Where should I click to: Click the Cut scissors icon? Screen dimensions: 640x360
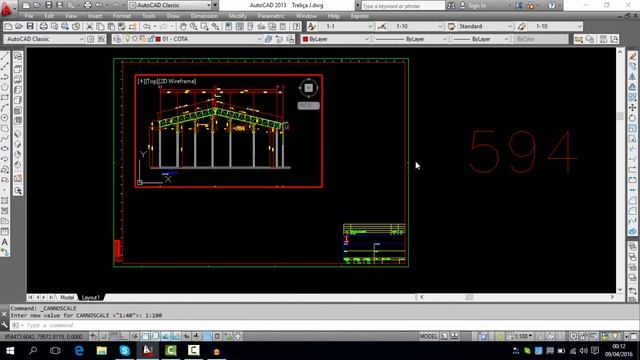pyautogui.click(x=89, y=27)
